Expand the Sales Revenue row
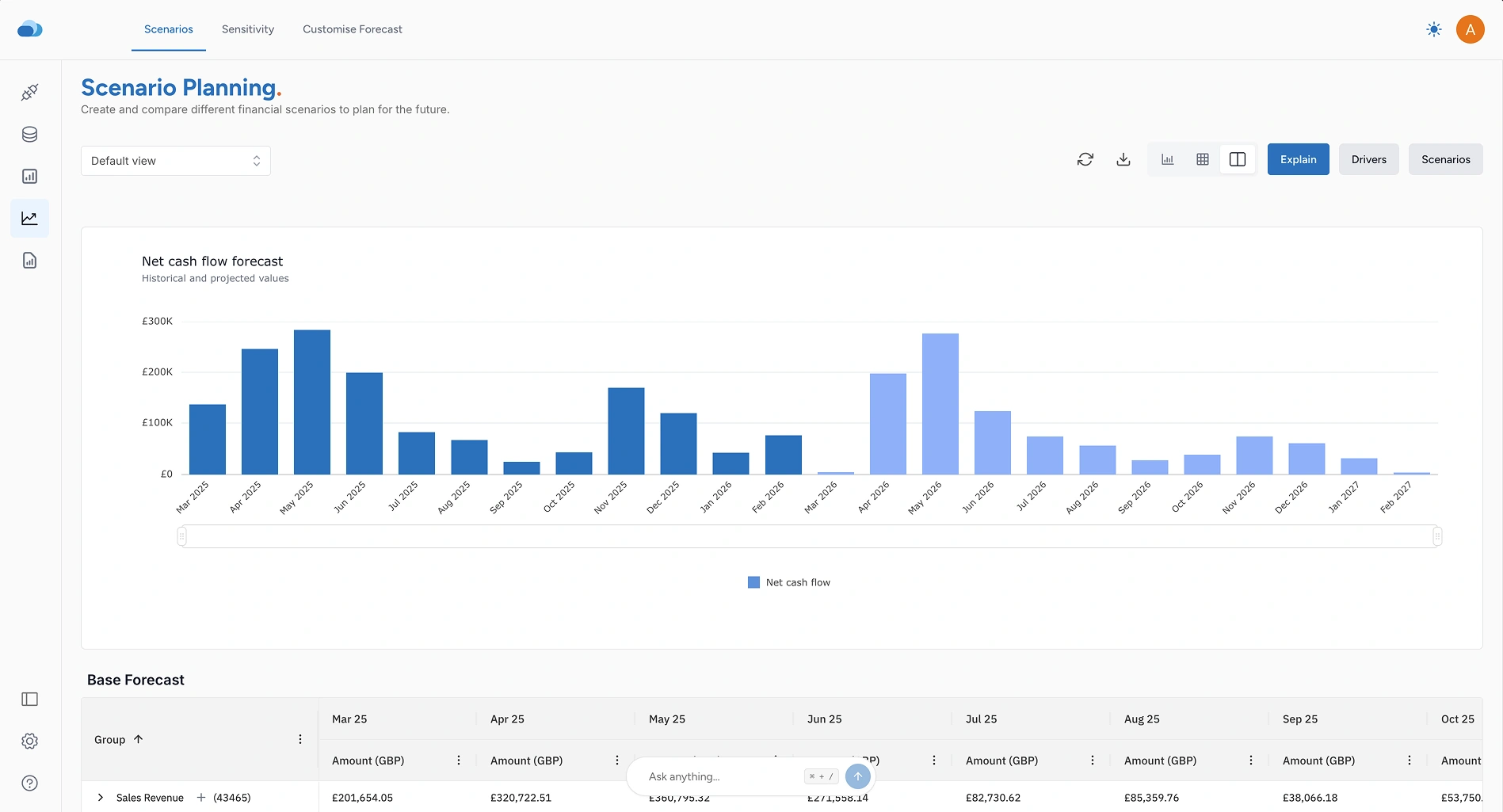The width and height of the screenshot is (1503, 812). 101,798
